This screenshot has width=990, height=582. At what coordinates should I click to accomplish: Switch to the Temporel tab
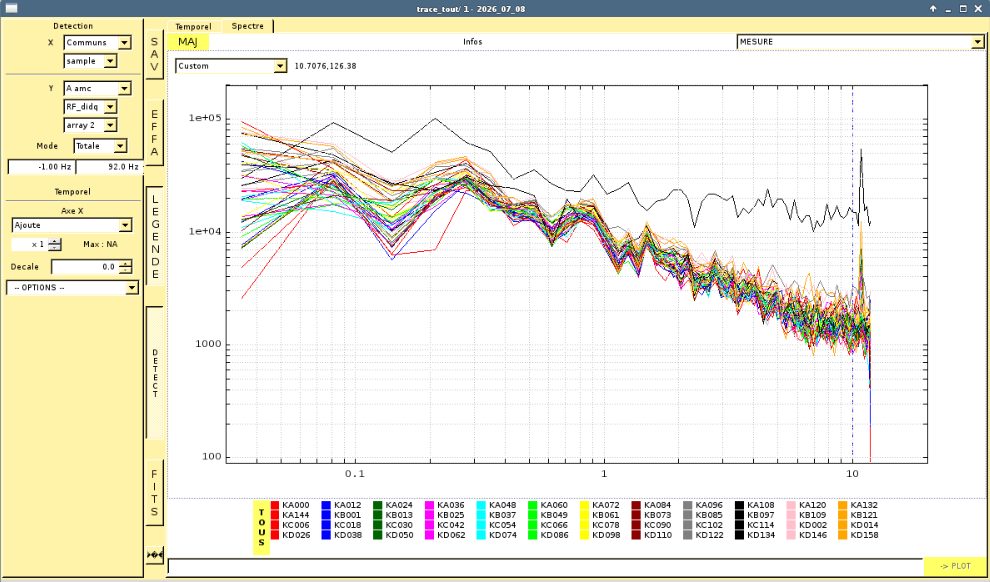(x=194, y=27)
